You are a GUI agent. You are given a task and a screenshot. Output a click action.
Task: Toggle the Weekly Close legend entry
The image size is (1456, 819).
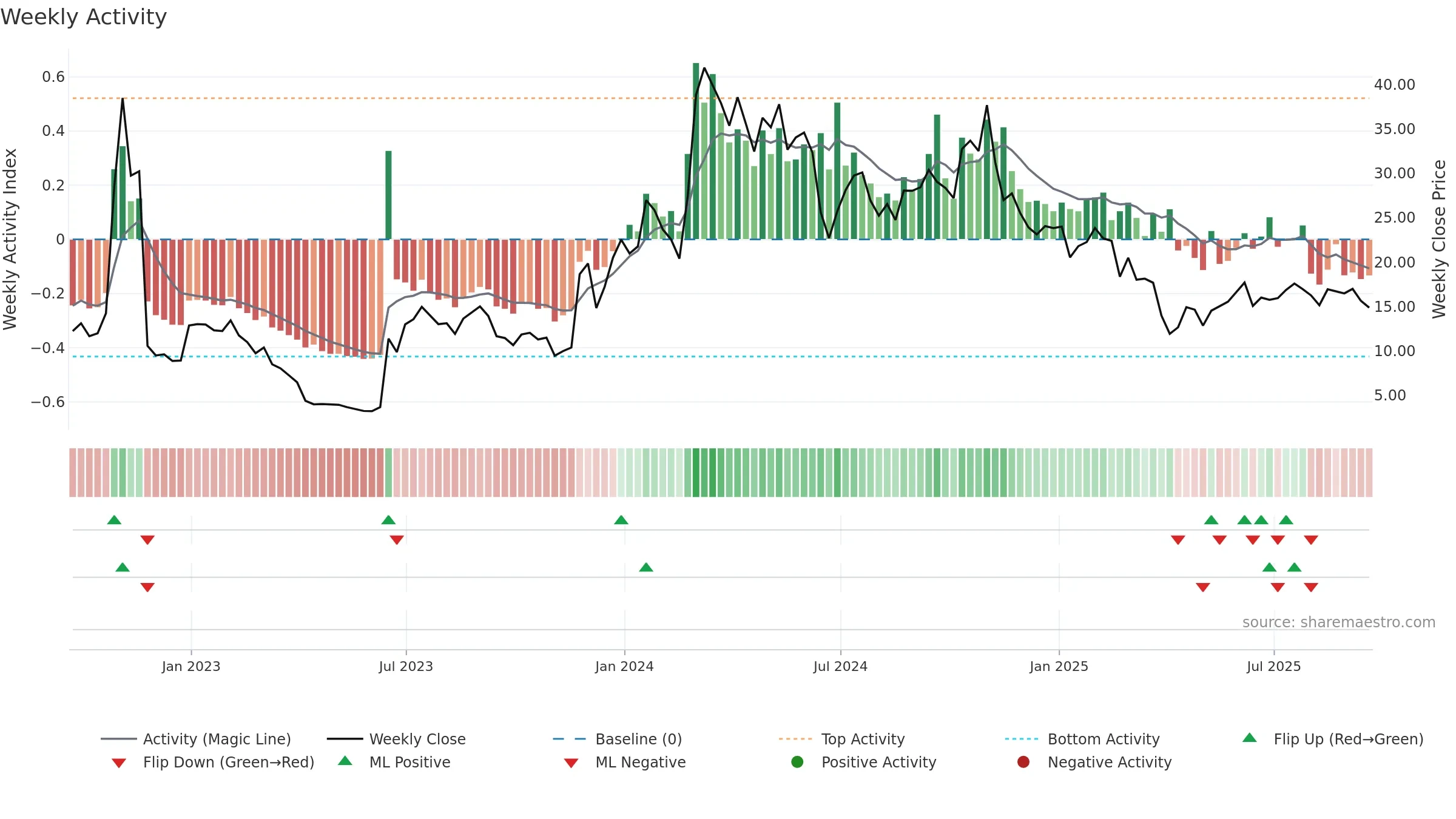coord(396,739)
